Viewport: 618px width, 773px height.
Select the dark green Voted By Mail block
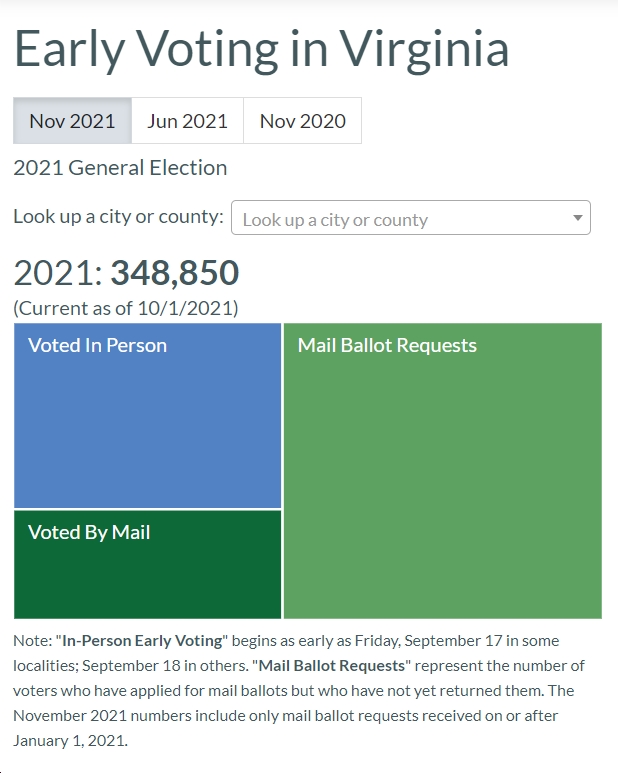147,564
